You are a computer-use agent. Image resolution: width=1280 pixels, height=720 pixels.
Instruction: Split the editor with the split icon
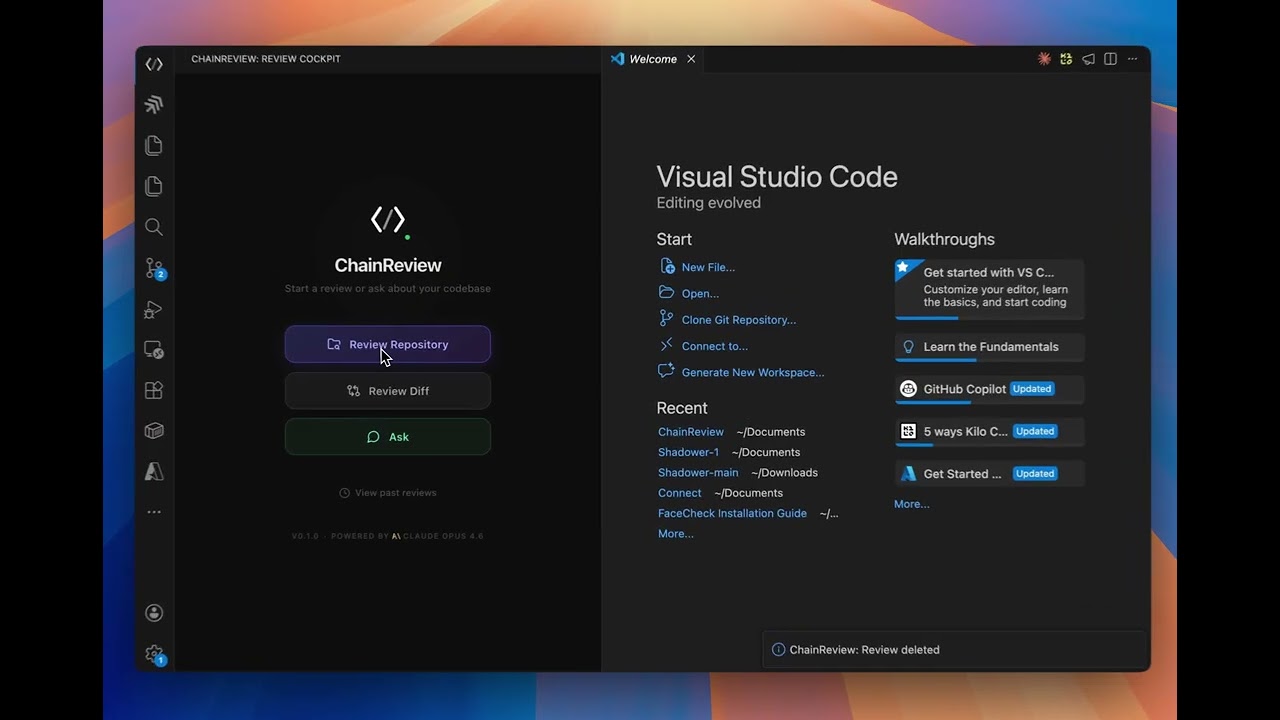tap(1110, 59)
